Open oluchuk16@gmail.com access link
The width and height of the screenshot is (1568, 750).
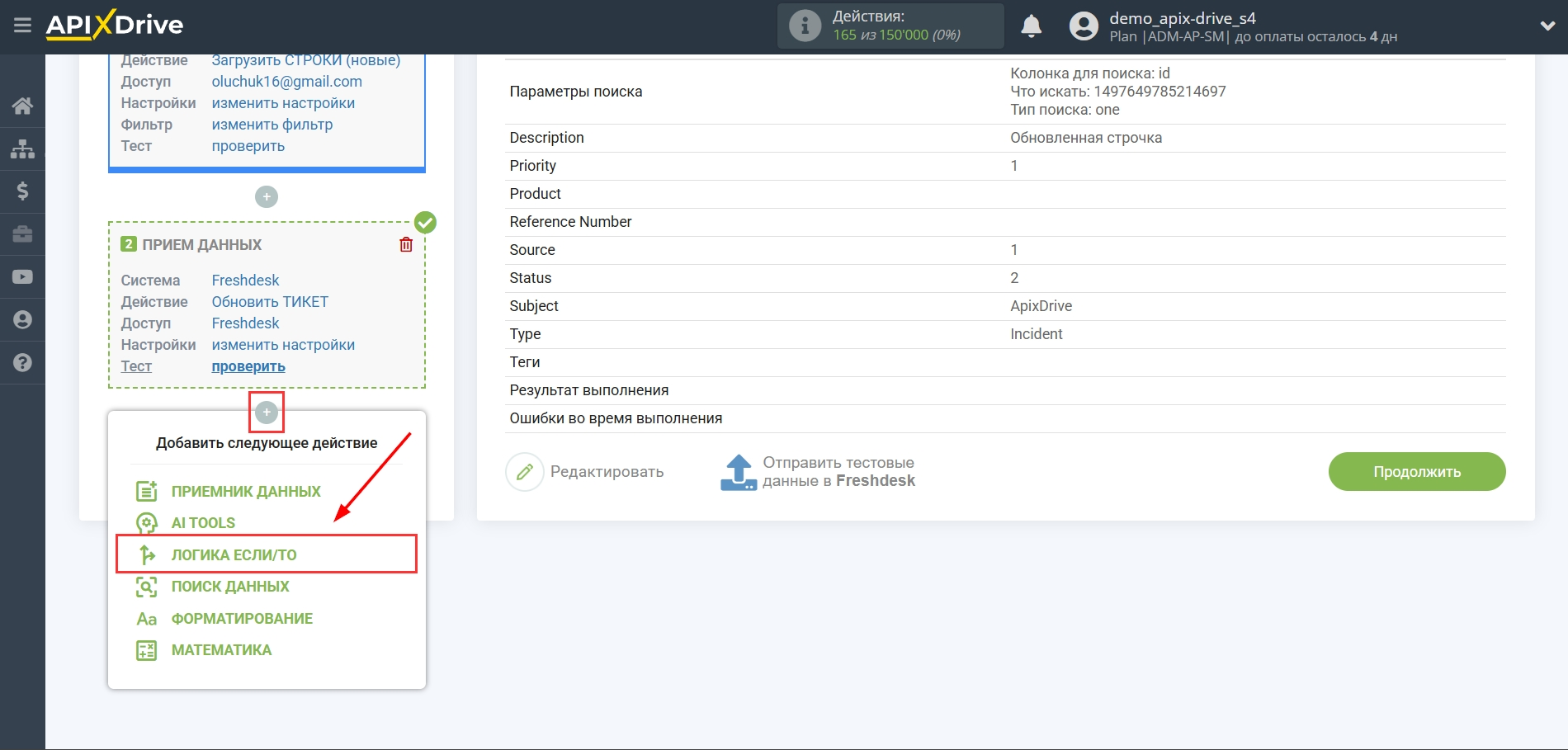tap(286, 82)
